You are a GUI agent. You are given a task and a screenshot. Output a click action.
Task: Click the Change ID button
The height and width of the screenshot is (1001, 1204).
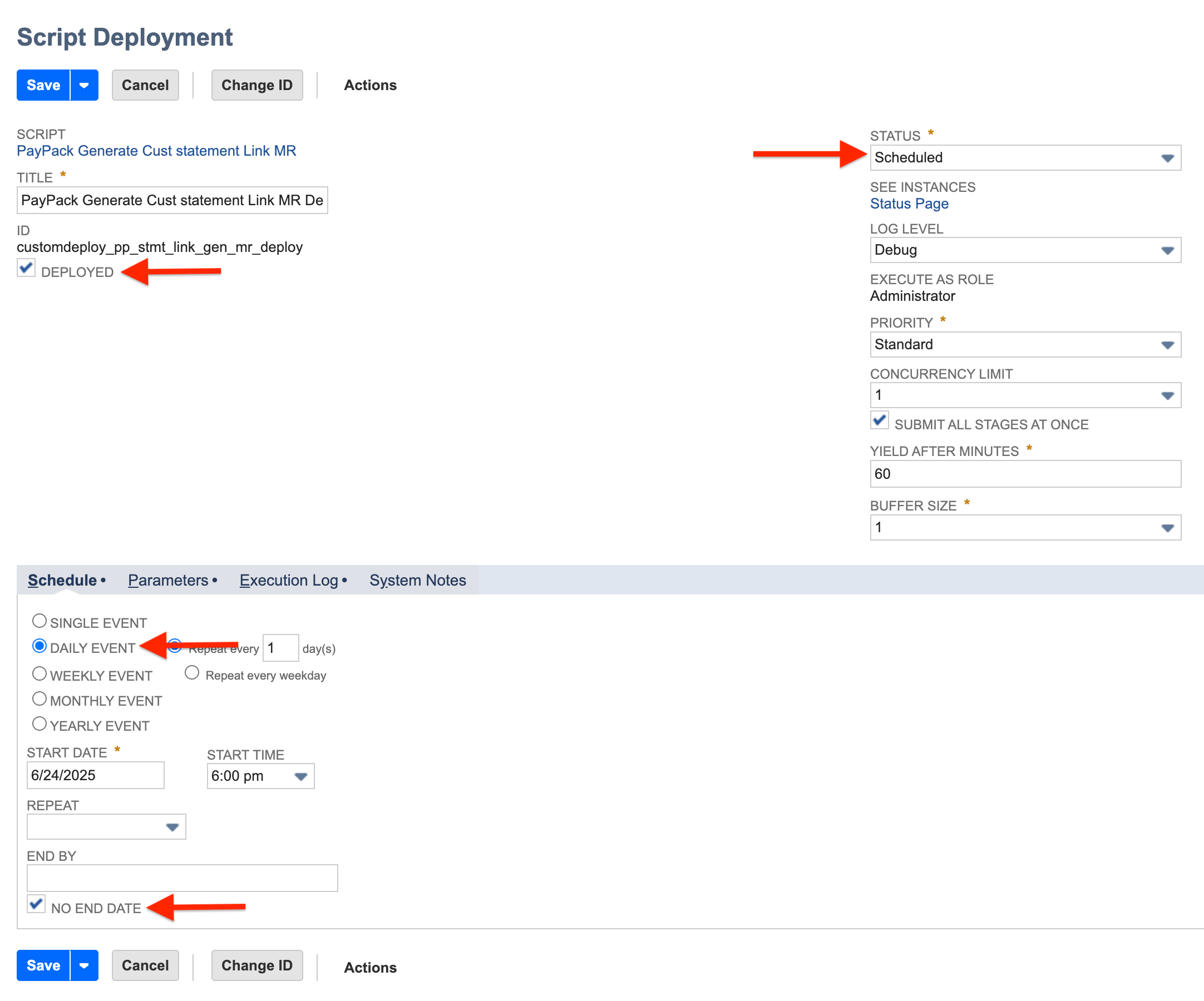[x=257, y=85]
